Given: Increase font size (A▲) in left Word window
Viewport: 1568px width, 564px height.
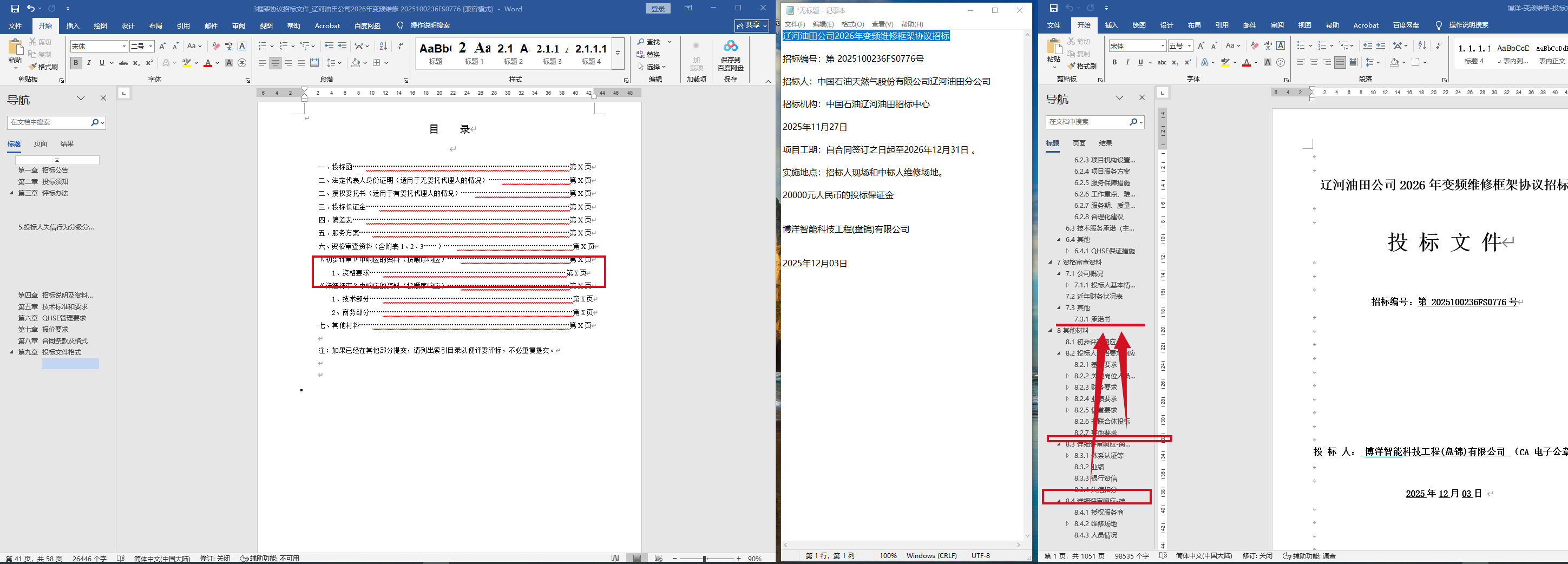Looking at the screenshot, I should tap(162, 46).
